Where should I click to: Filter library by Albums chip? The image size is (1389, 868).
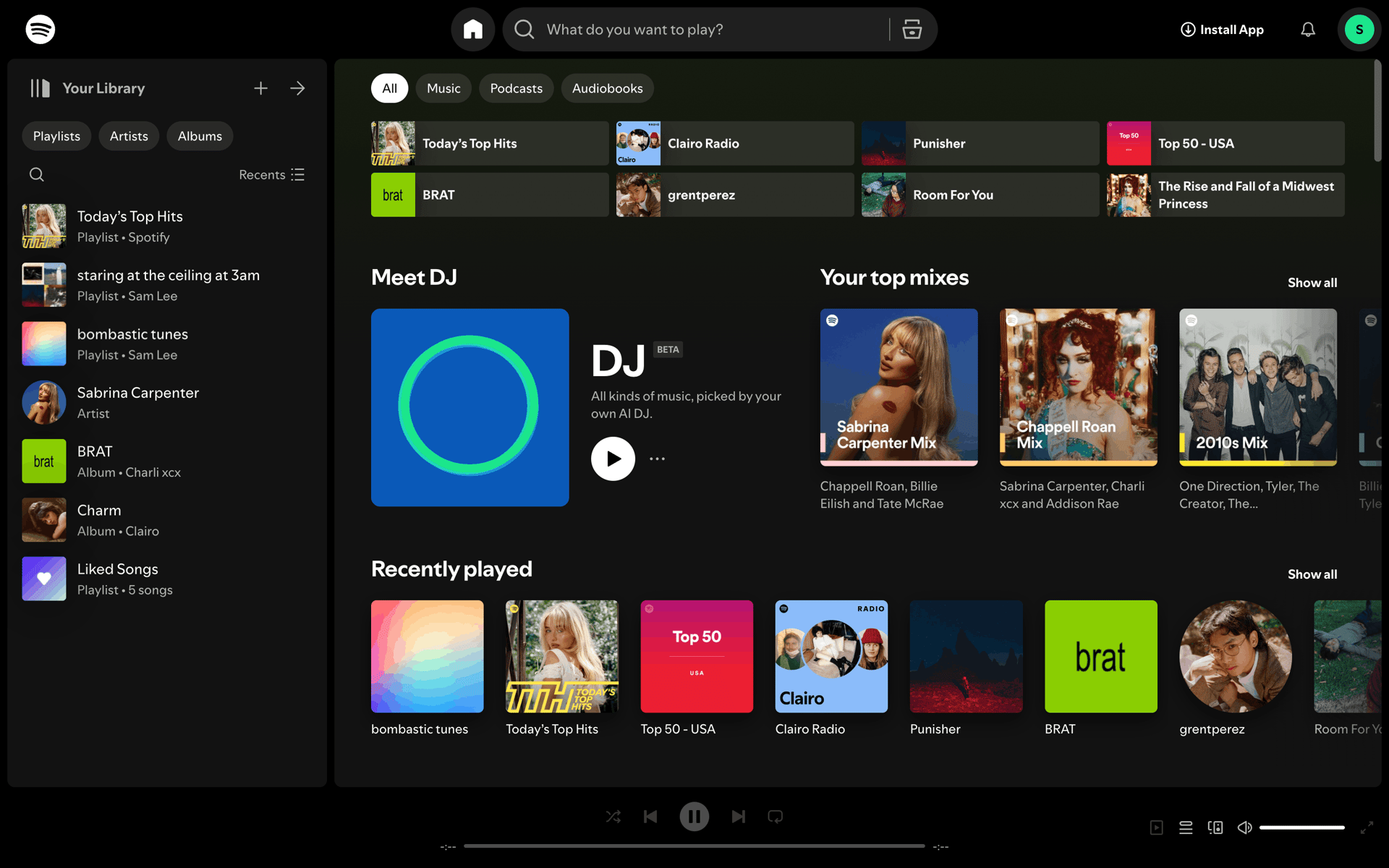pos(200,136)
